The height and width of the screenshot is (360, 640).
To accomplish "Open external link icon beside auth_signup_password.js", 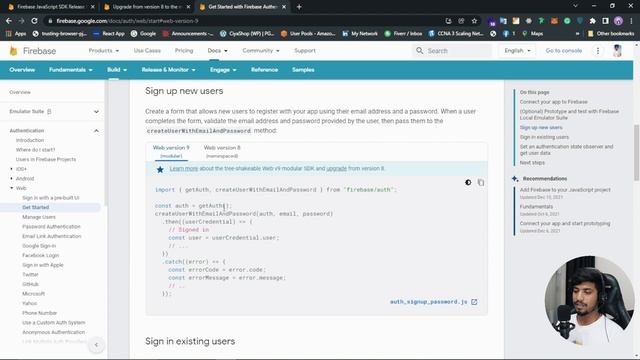I will [x=474, y=302].
